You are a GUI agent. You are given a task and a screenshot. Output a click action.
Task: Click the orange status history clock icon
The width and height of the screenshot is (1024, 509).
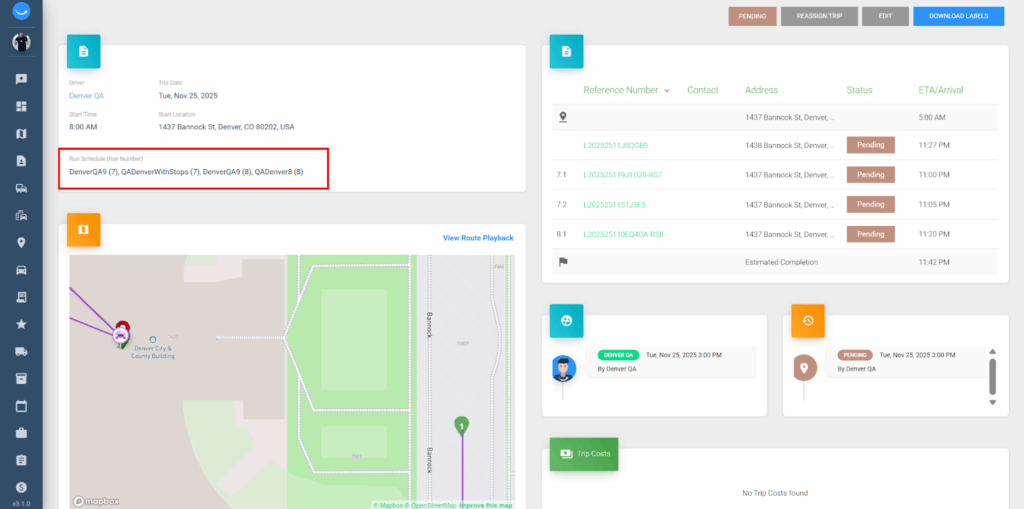808,320
